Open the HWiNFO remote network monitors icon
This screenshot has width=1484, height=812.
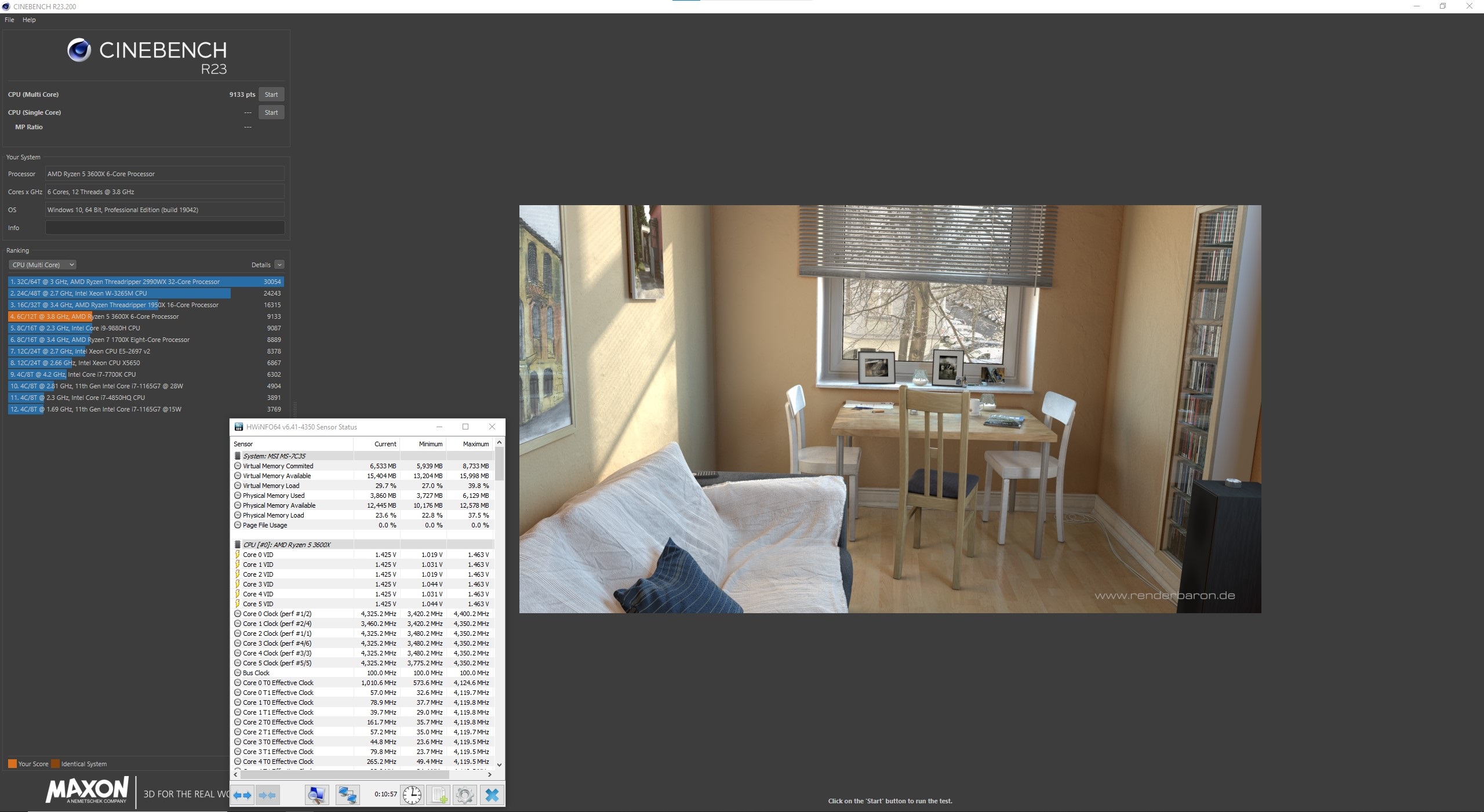(x=348, y=795)
